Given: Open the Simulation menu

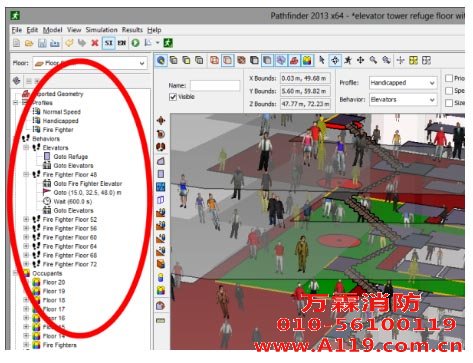Looking at the screenshot, I should [101, 30].
